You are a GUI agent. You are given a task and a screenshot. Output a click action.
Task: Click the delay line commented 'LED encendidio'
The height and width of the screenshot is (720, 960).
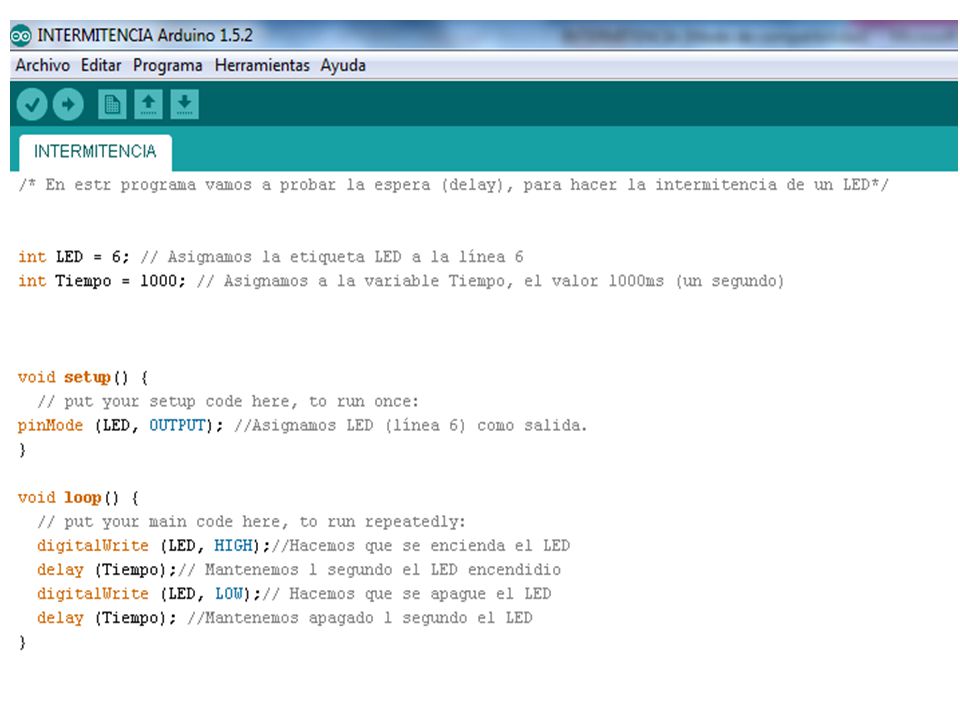tap(299, 570)
